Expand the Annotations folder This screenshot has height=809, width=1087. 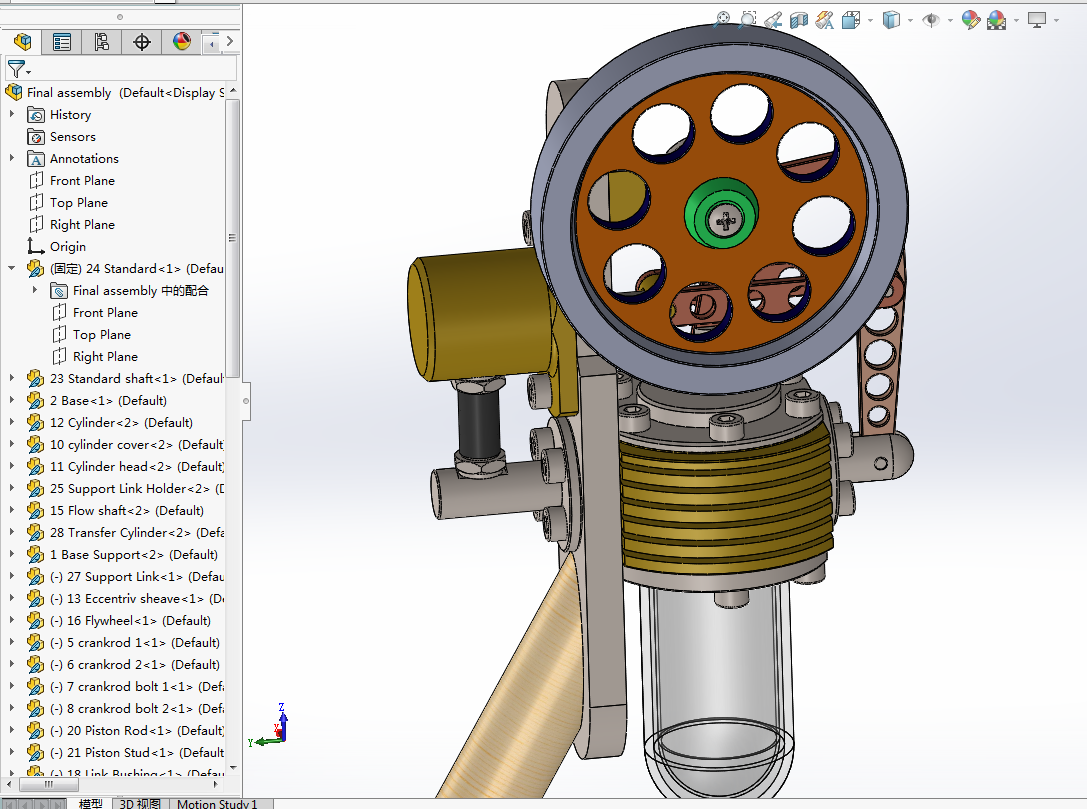tap(12, 158)
